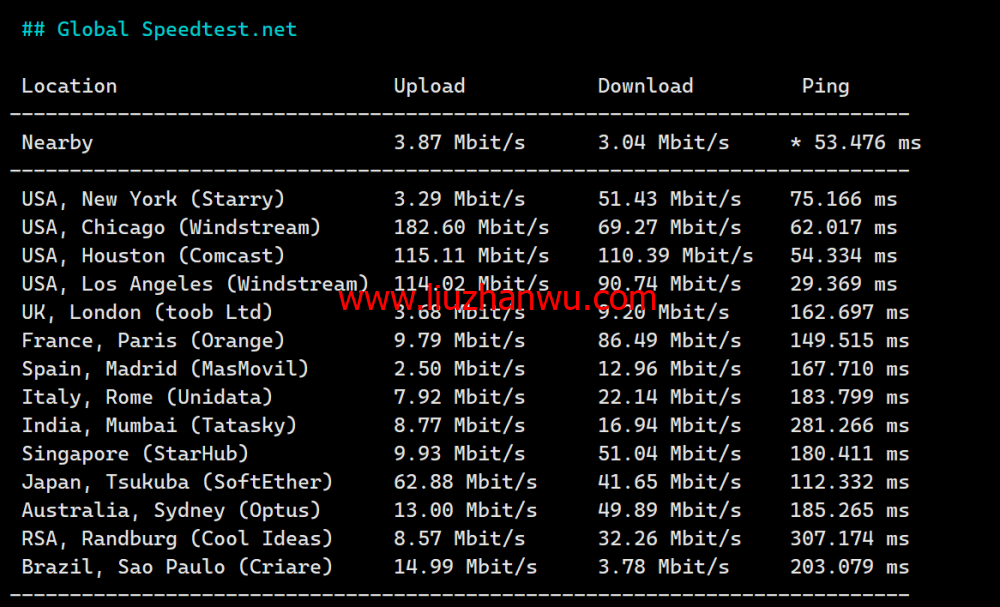This screenshot has width=1000, height=607.
Task: Click Sao Paulo ping "203.079 ms"
Action: pyautogui.click(x=849, y=567)
